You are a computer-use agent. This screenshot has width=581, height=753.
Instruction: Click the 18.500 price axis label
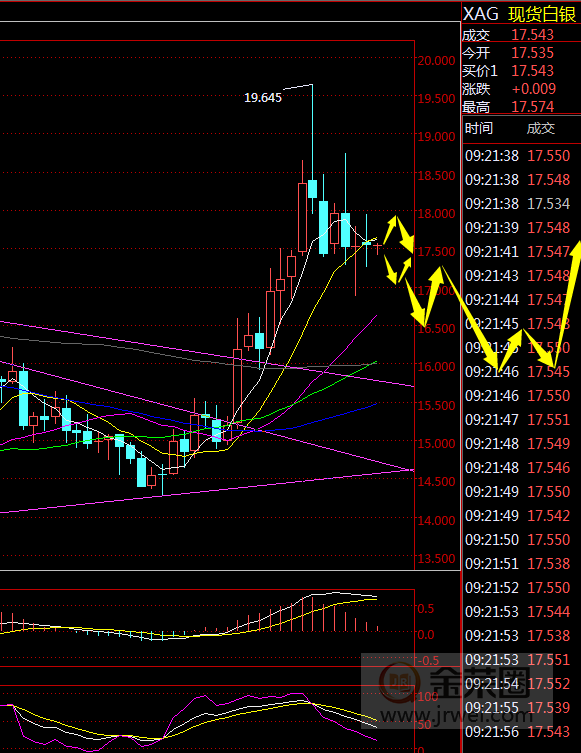[436, 175]
